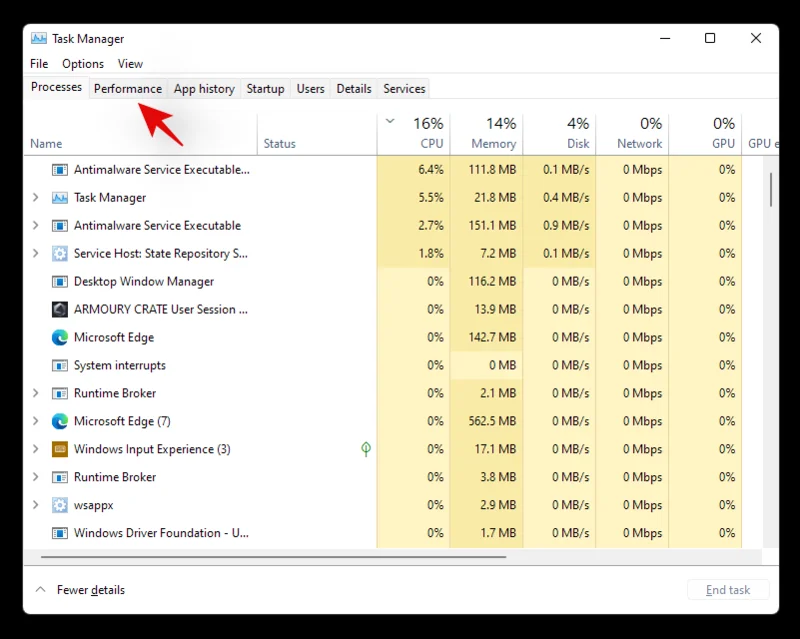Screen dimensions: 800x639
Task: Click the vertical scrollbar on the right
Action: point(773,190)
